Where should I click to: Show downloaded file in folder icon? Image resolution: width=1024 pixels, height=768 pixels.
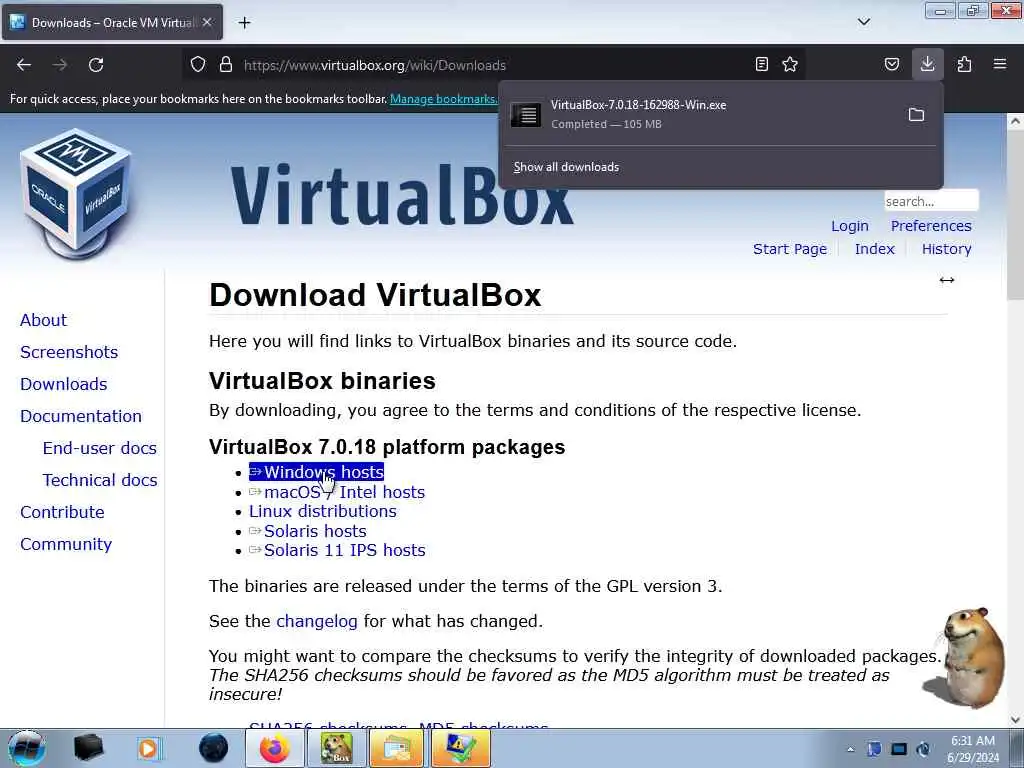916,115
